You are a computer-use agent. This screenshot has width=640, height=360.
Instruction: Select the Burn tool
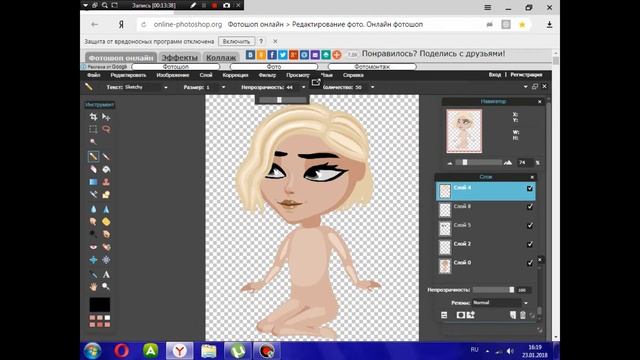(106, 234)
